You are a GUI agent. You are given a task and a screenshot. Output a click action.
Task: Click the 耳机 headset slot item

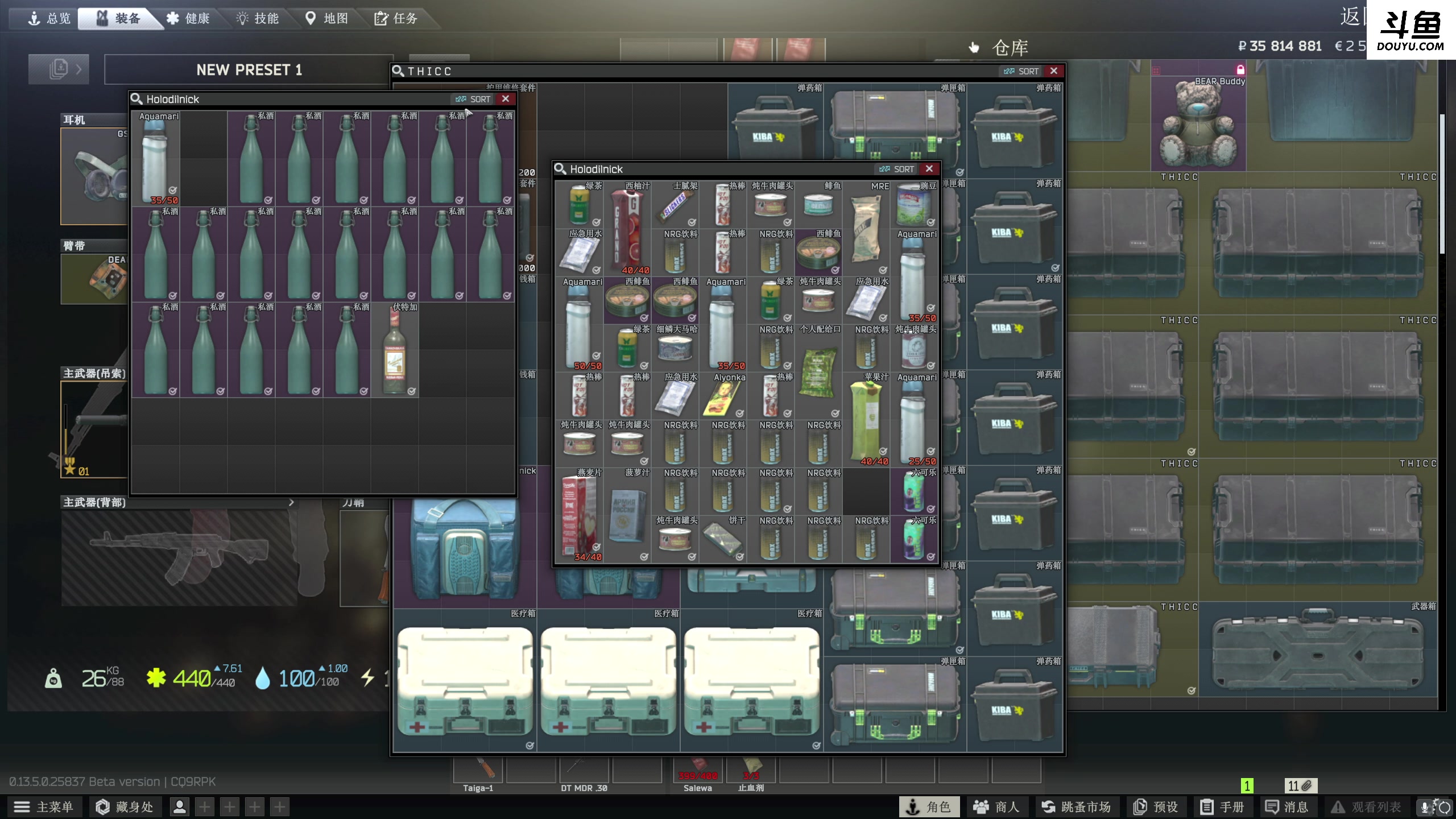[x=94, y=176]
